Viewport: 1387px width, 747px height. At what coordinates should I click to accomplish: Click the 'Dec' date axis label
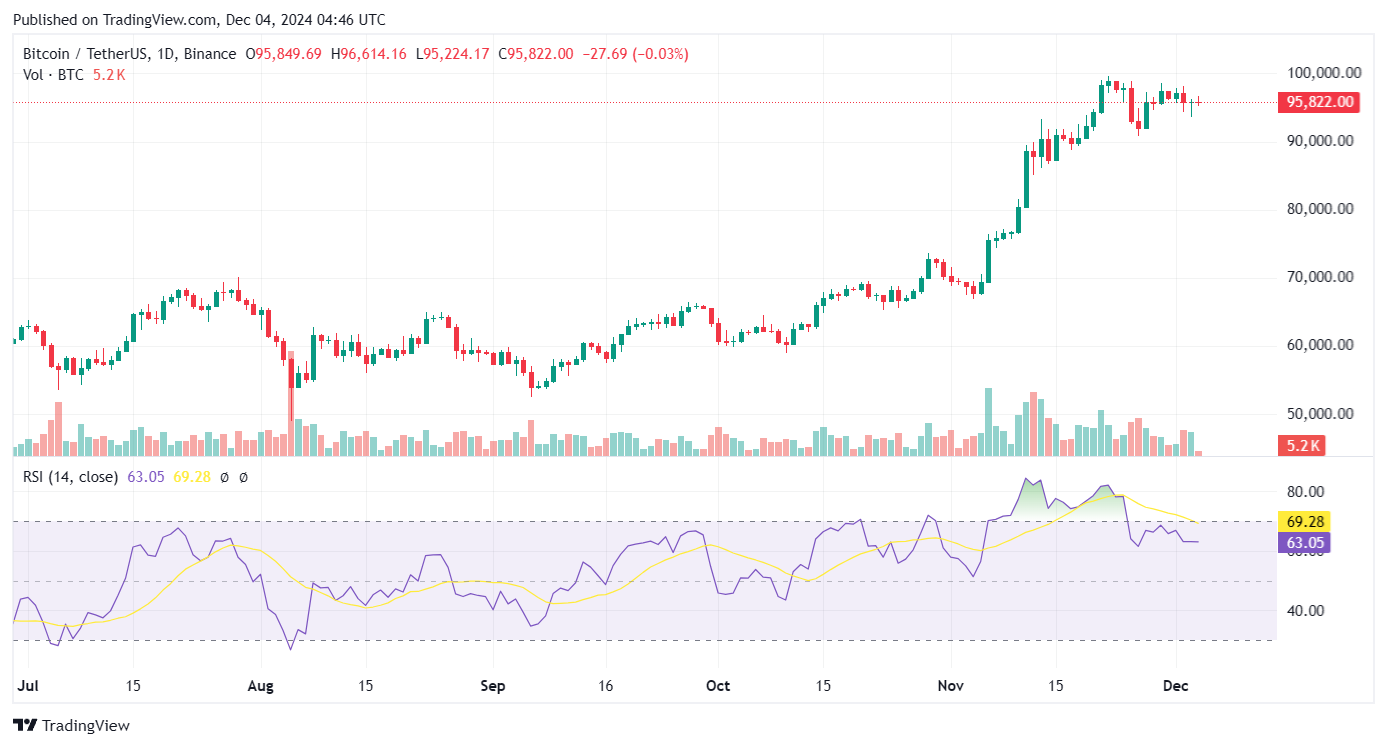tap(1176, 686)
